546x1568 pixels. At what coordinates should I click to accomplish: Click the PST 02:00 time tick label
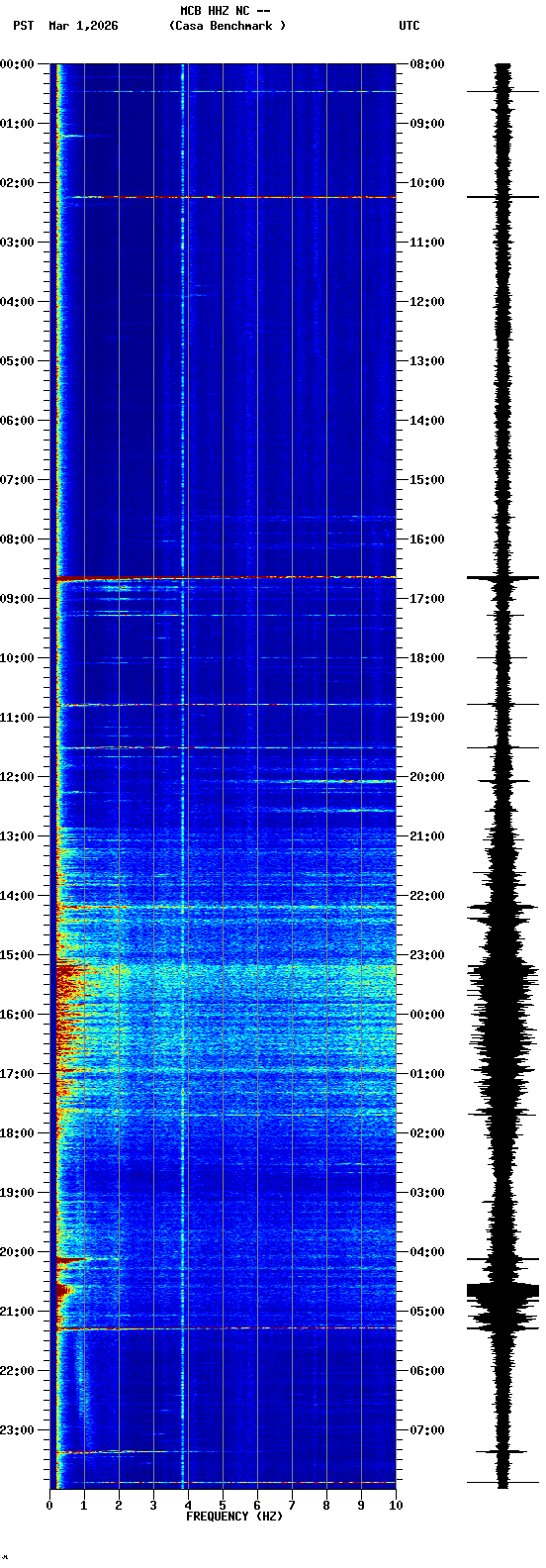tap(16, 183)
